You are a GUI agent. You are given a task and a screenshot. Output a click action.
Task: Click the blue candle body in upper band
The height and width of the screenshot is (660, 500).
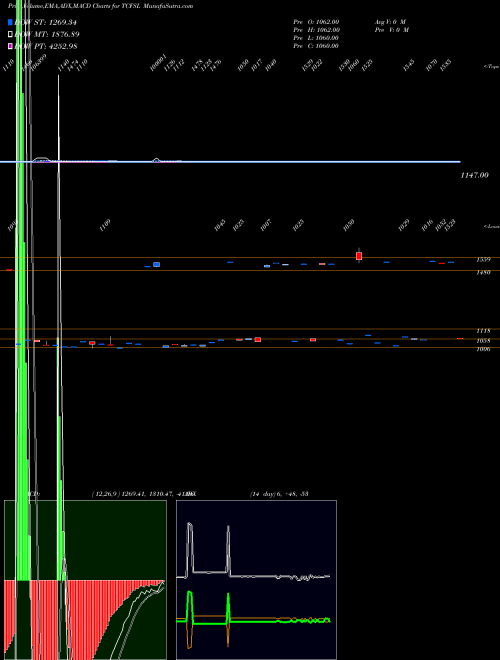(x=157, y=264)
